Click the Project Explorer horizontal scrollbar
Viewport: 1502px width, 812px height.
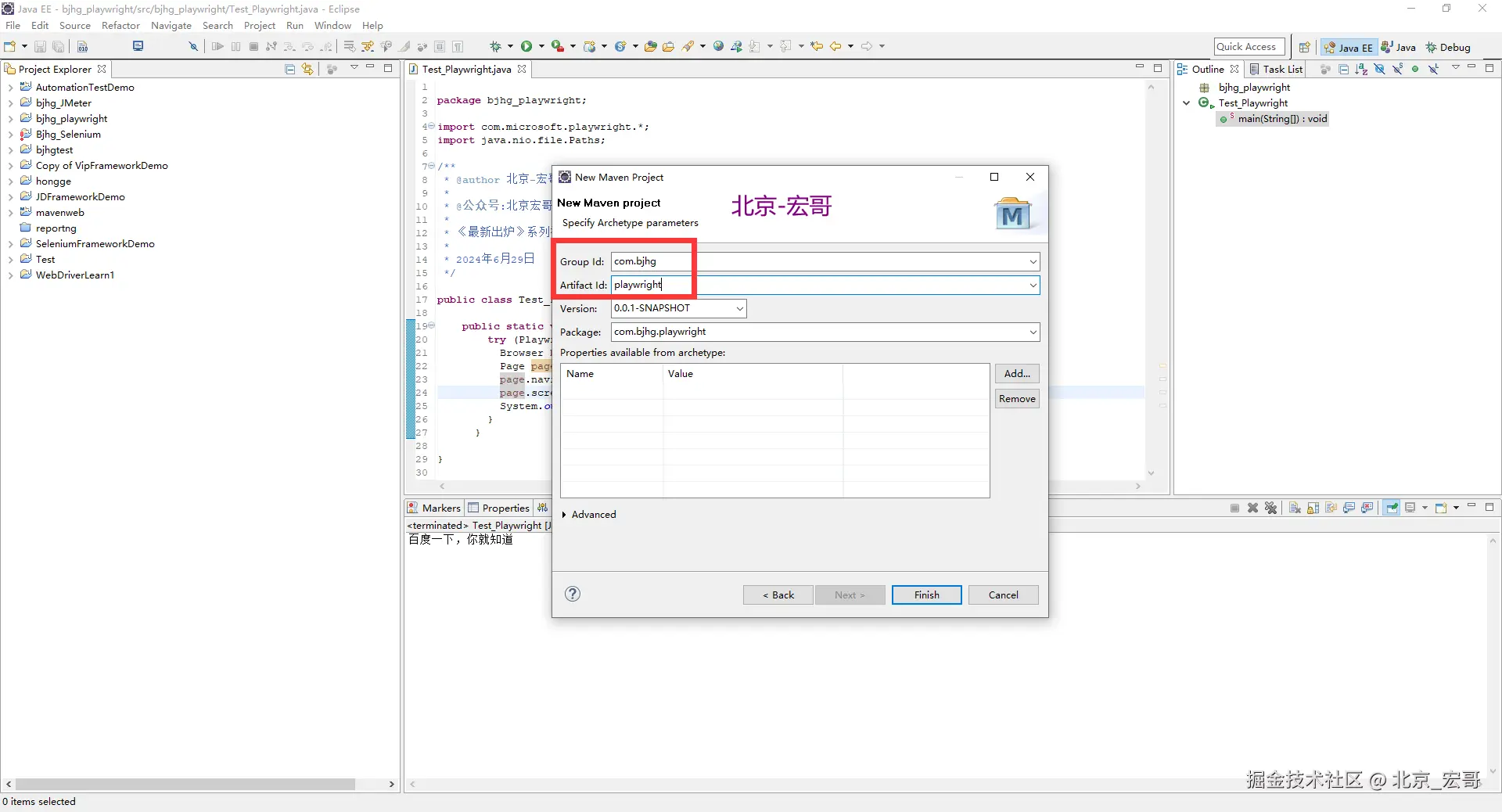[185, 784]
